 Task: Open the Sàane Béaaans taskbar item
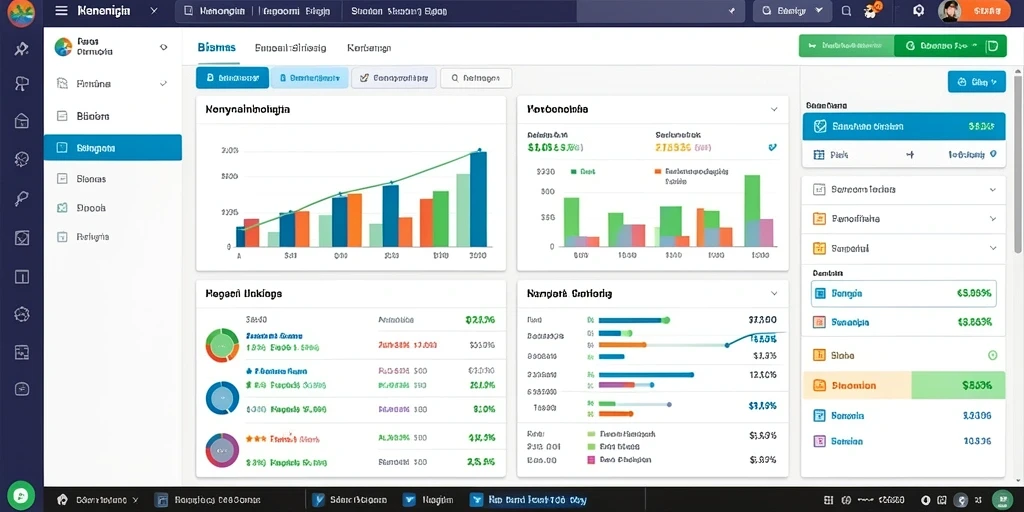click(x=350, y=500)
